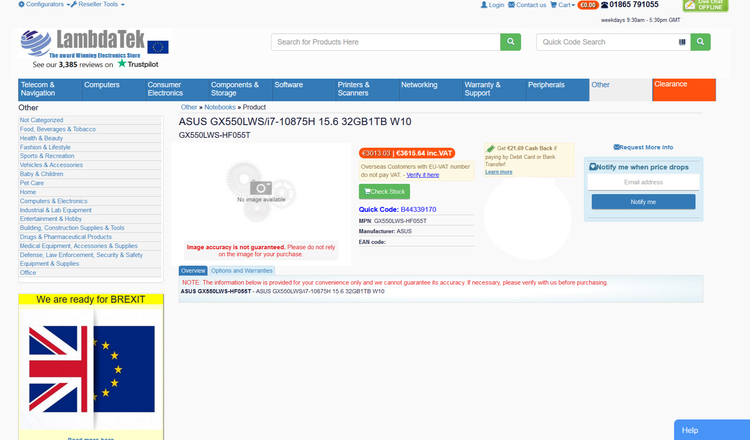The image size is (750, 440).
Task: Click the orange €0.00 cart total badge
Action: (588, 5)
